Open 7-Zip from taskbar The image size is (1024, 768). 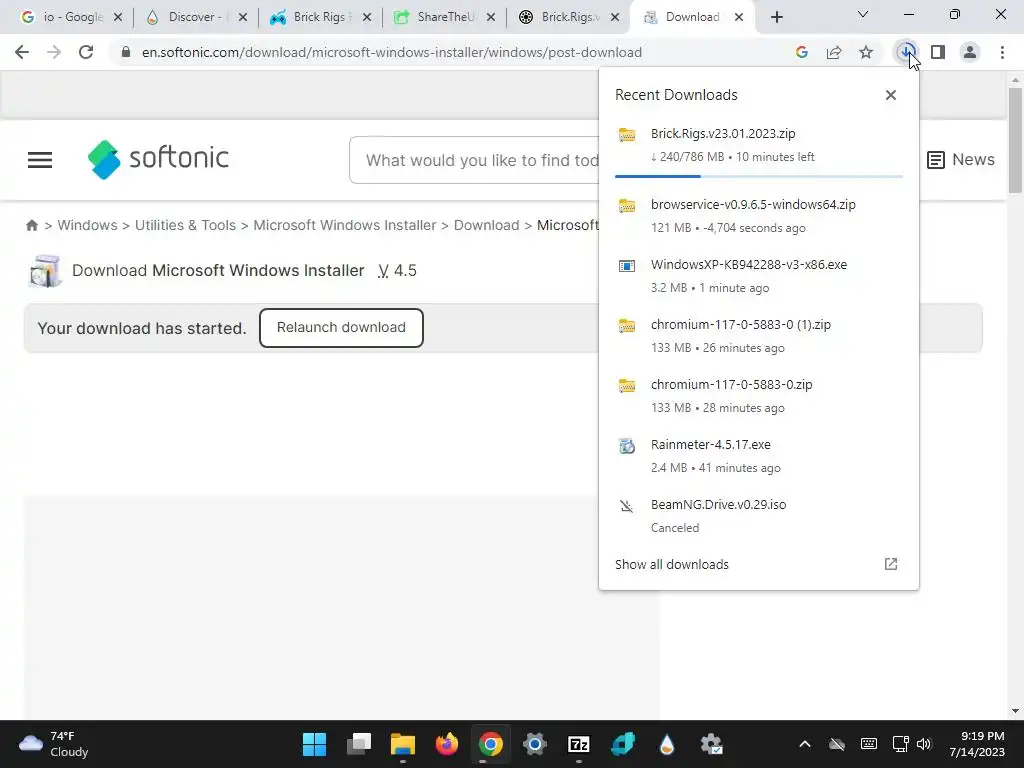579,744
